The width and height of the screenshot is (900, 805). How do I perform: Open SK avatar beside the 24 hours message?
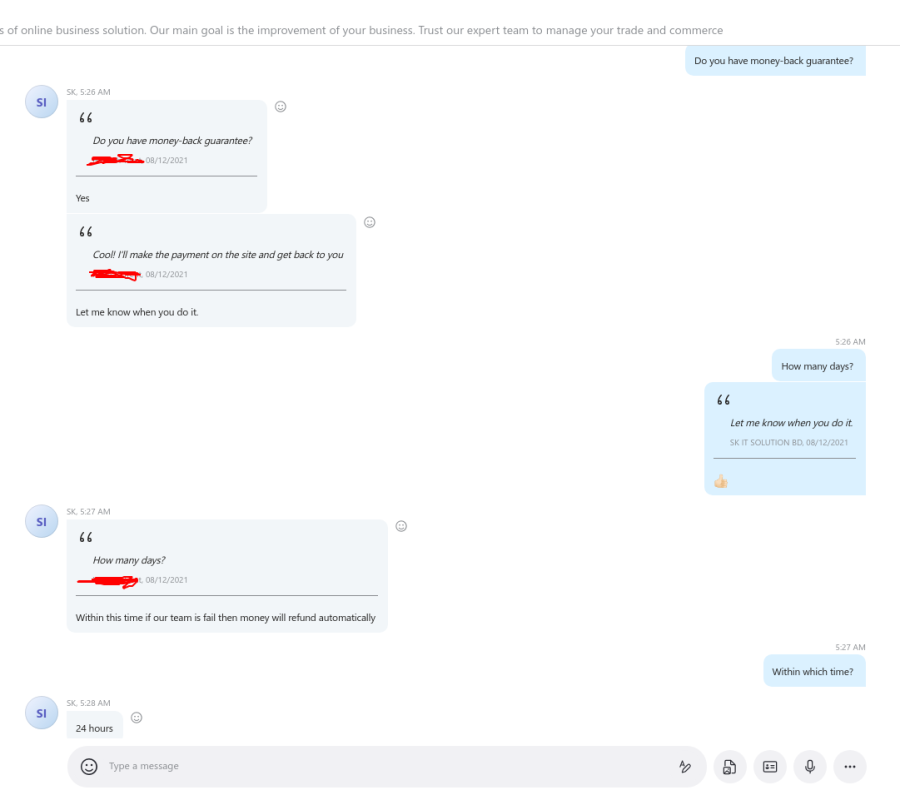click(41, 713)
